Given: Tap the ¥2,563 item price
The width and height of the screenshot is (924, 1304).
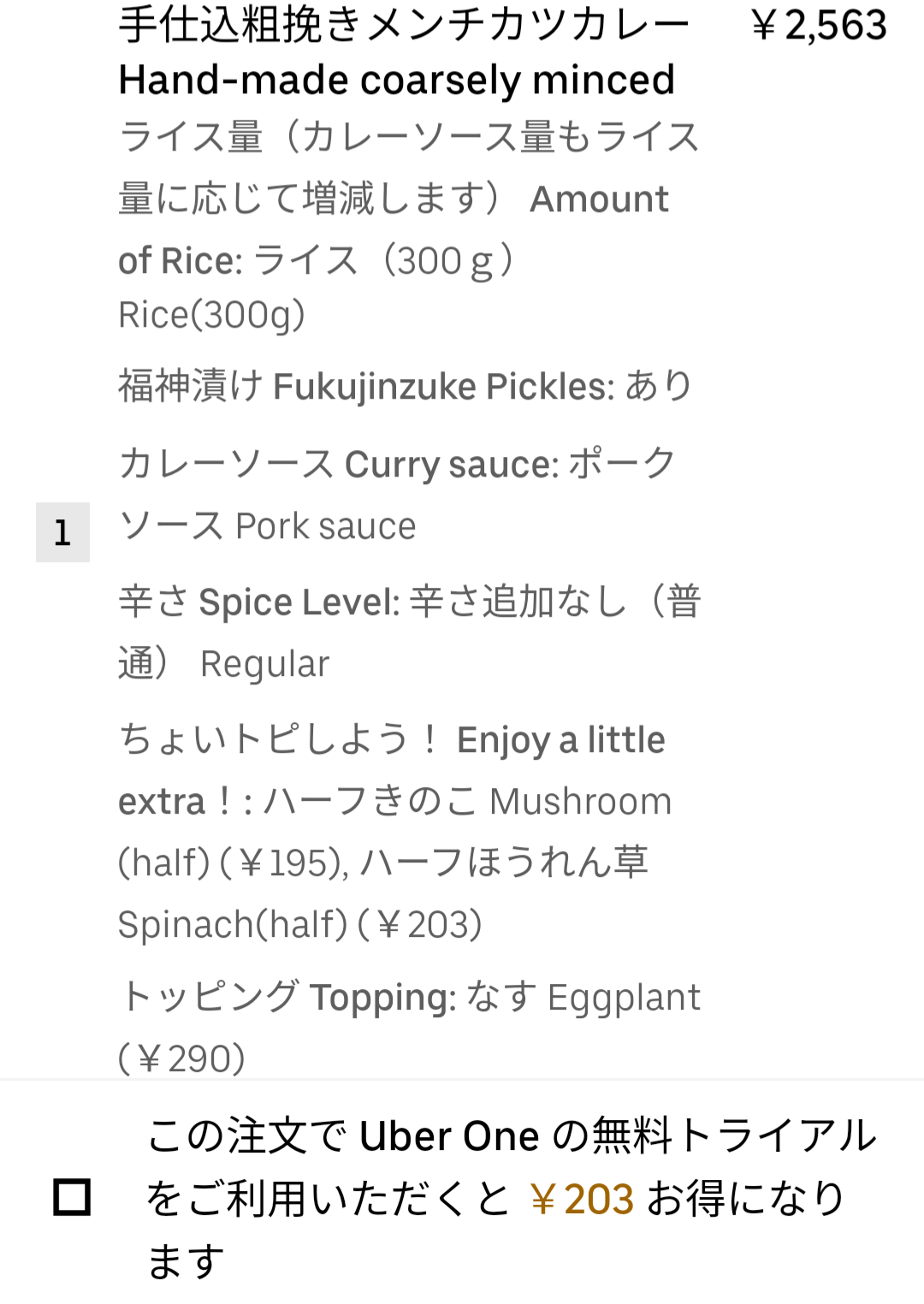Looking at the screenshot, I should [x=819, y=26].
